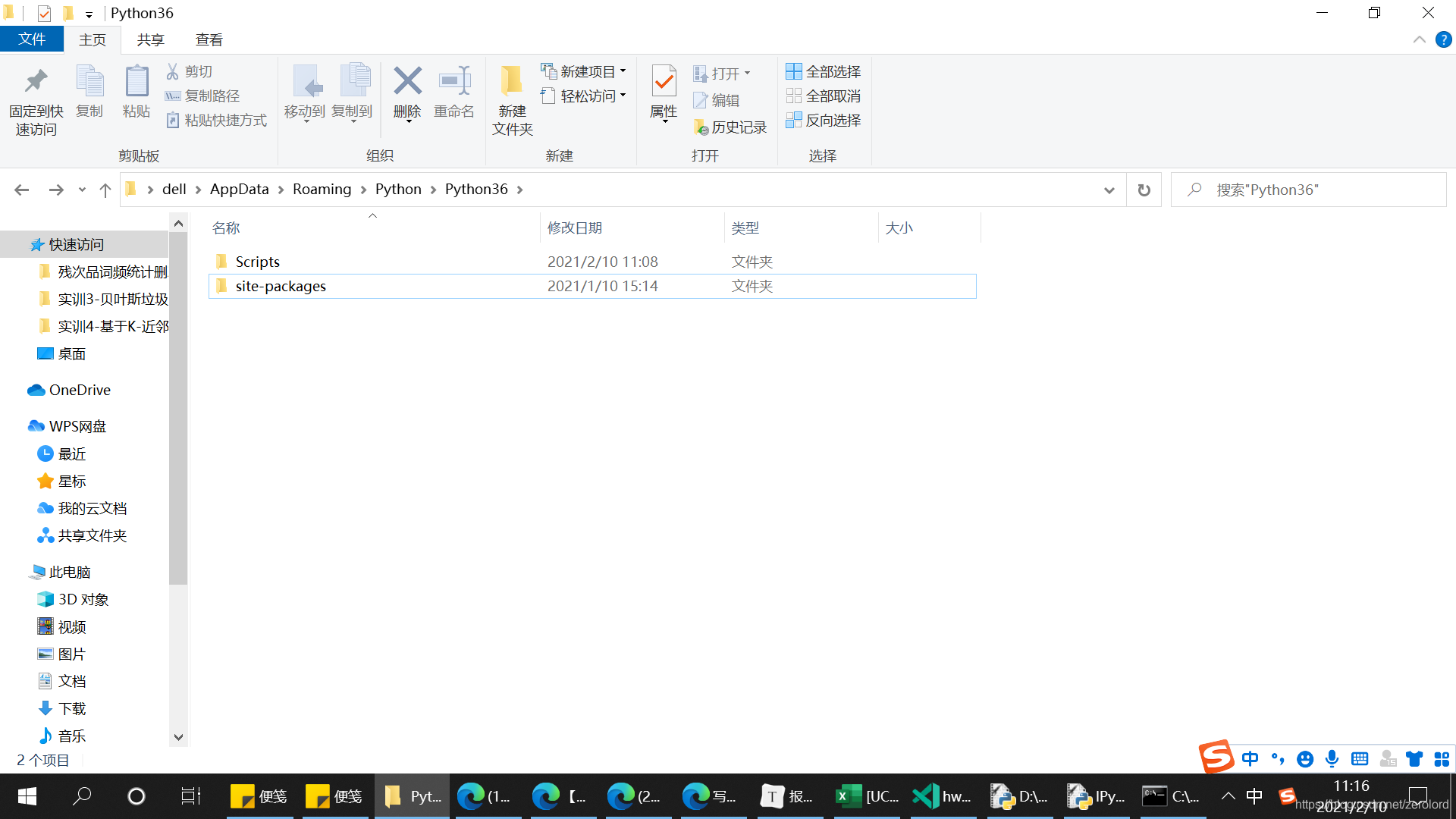
Task: Switch to the Share (共享) tab
Action: pyautogui.click(x=151, y=40)
